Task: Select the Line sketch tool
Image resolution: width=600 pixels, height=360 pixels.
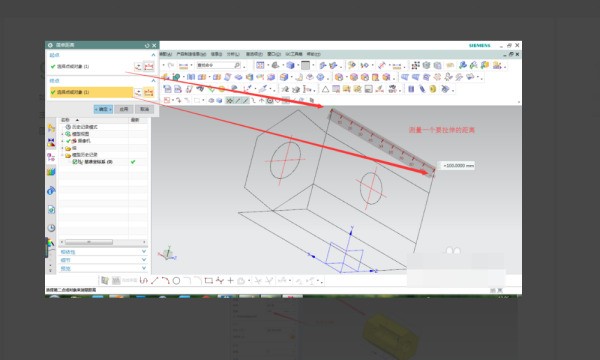Action: (x=155, y=280)
